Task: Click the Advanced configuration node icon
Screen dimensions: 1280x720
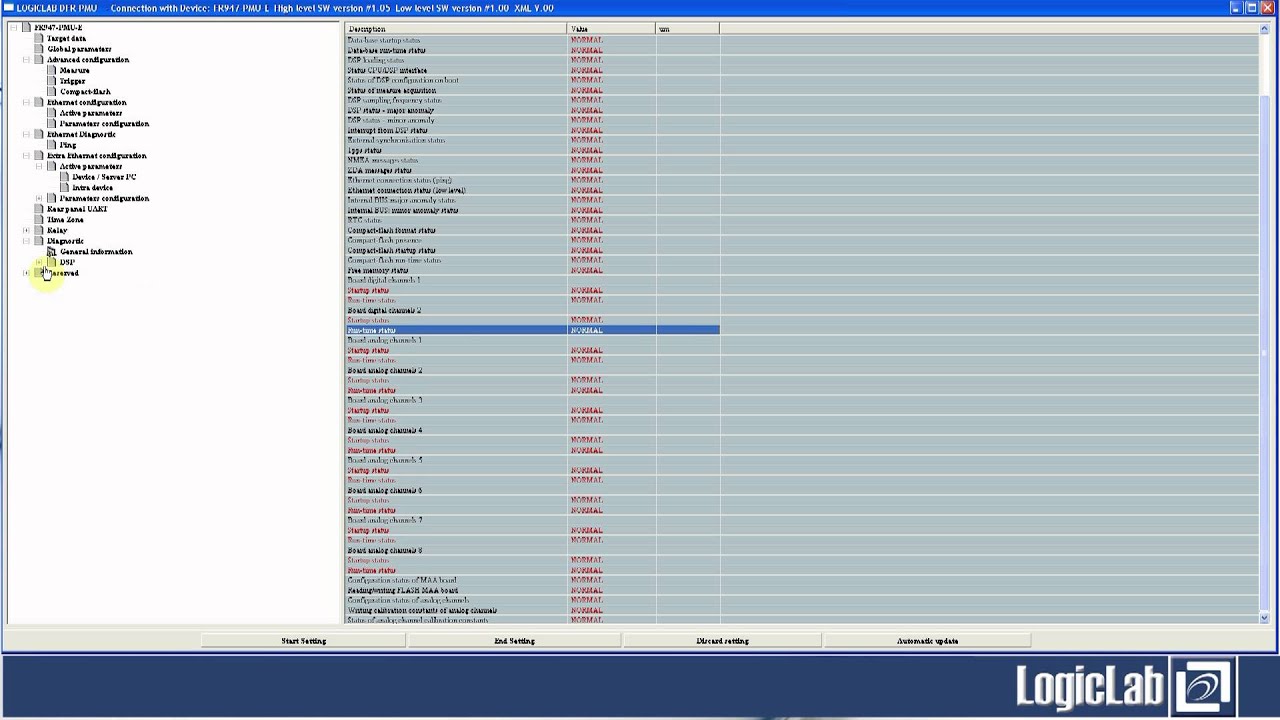Action: 39,60
